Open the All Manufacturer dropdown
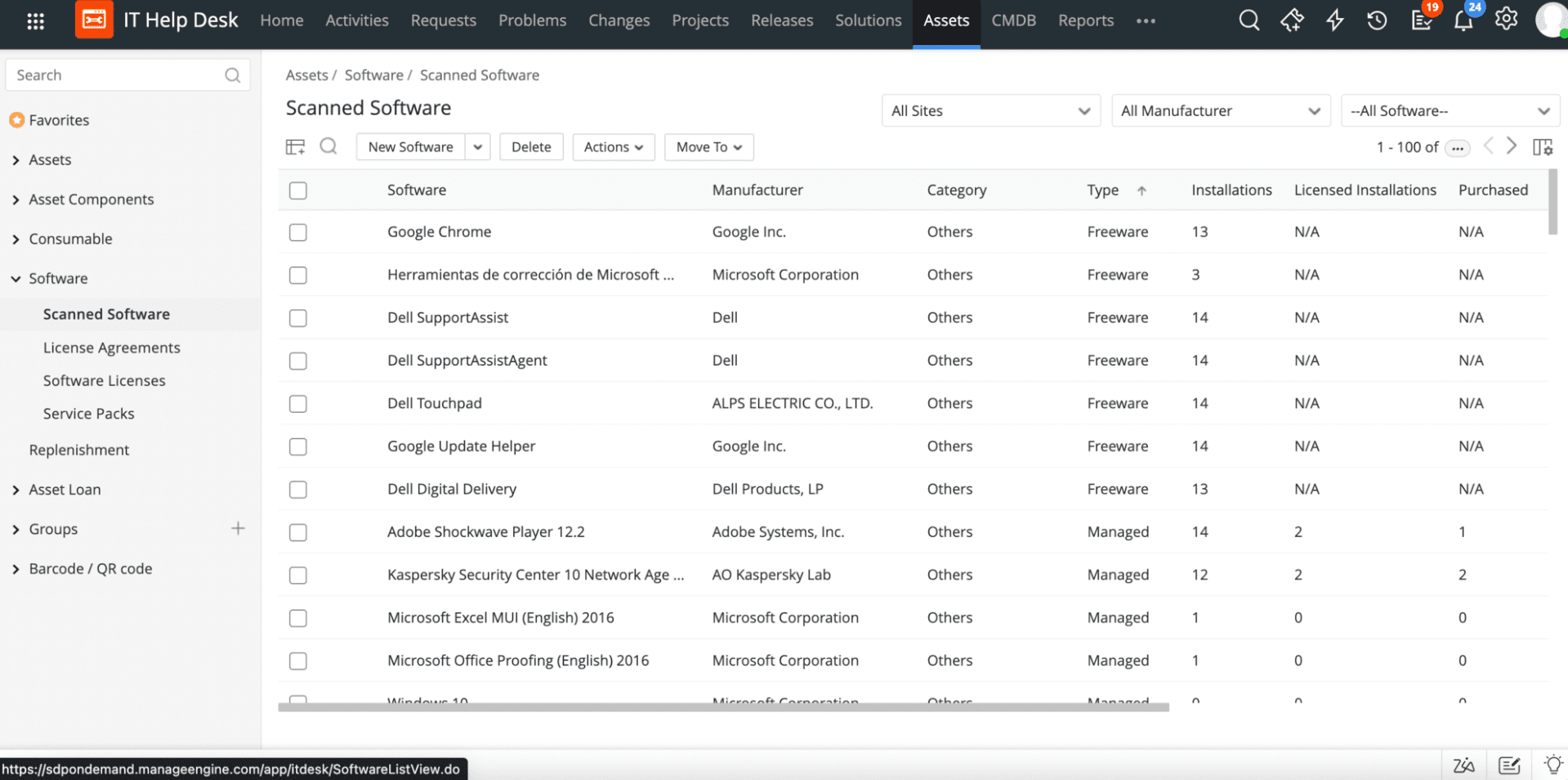This screenshot has height=780, width=1568. click(1220, 110)
